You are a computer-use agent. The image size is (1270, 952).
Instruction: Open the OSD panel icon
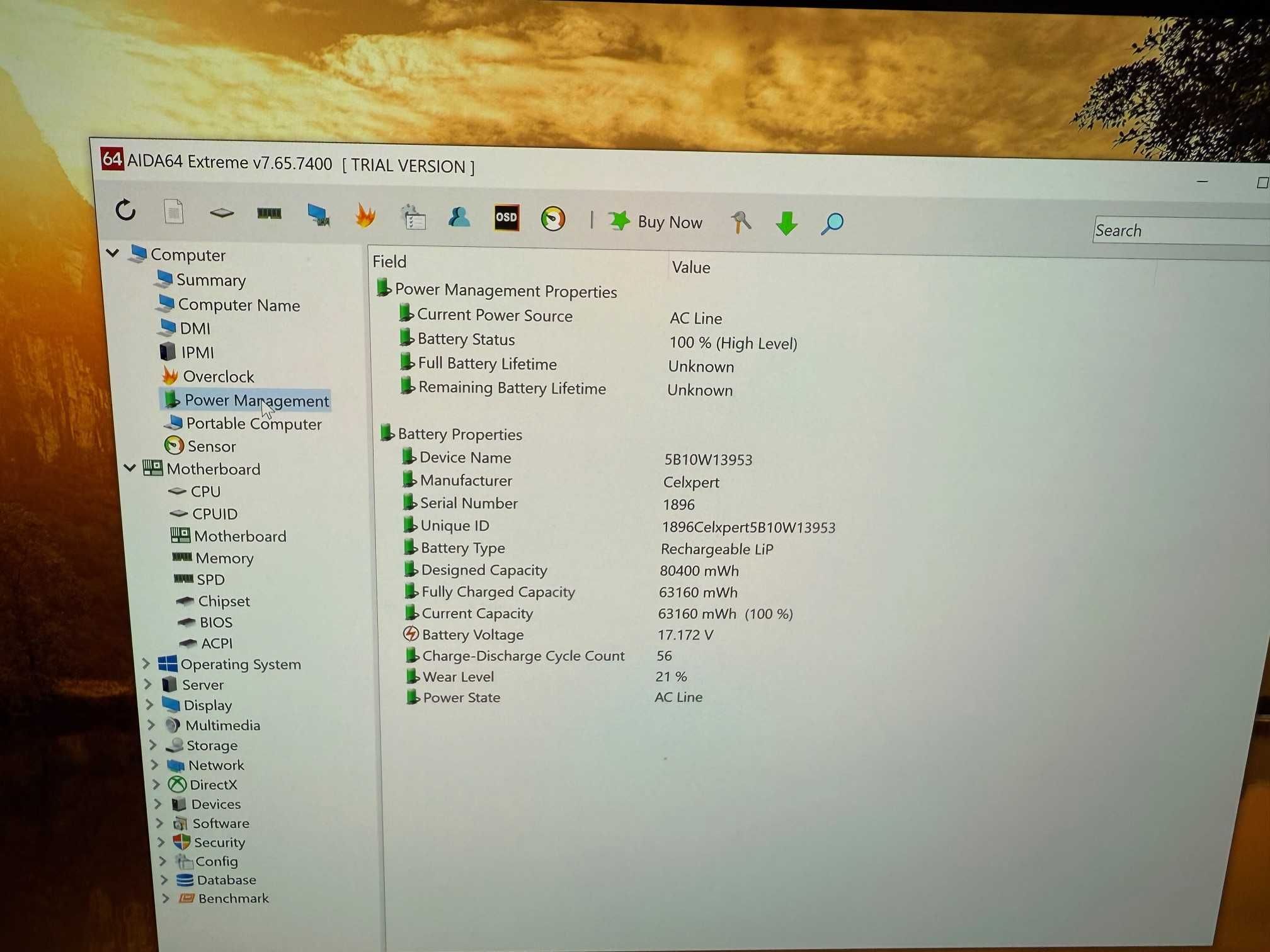coord(506,218)
